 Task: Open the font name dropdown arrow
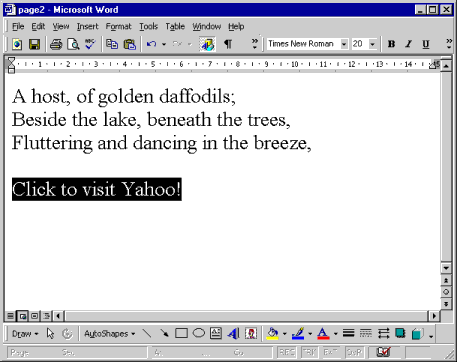coord(344,44)
